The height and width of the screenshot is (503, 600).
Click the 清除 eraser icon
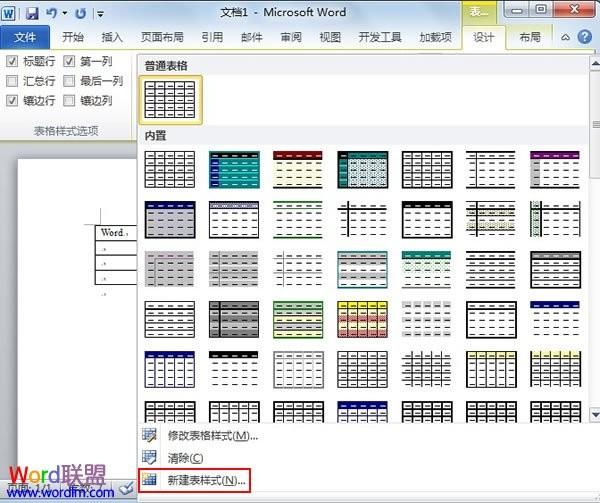150,458
